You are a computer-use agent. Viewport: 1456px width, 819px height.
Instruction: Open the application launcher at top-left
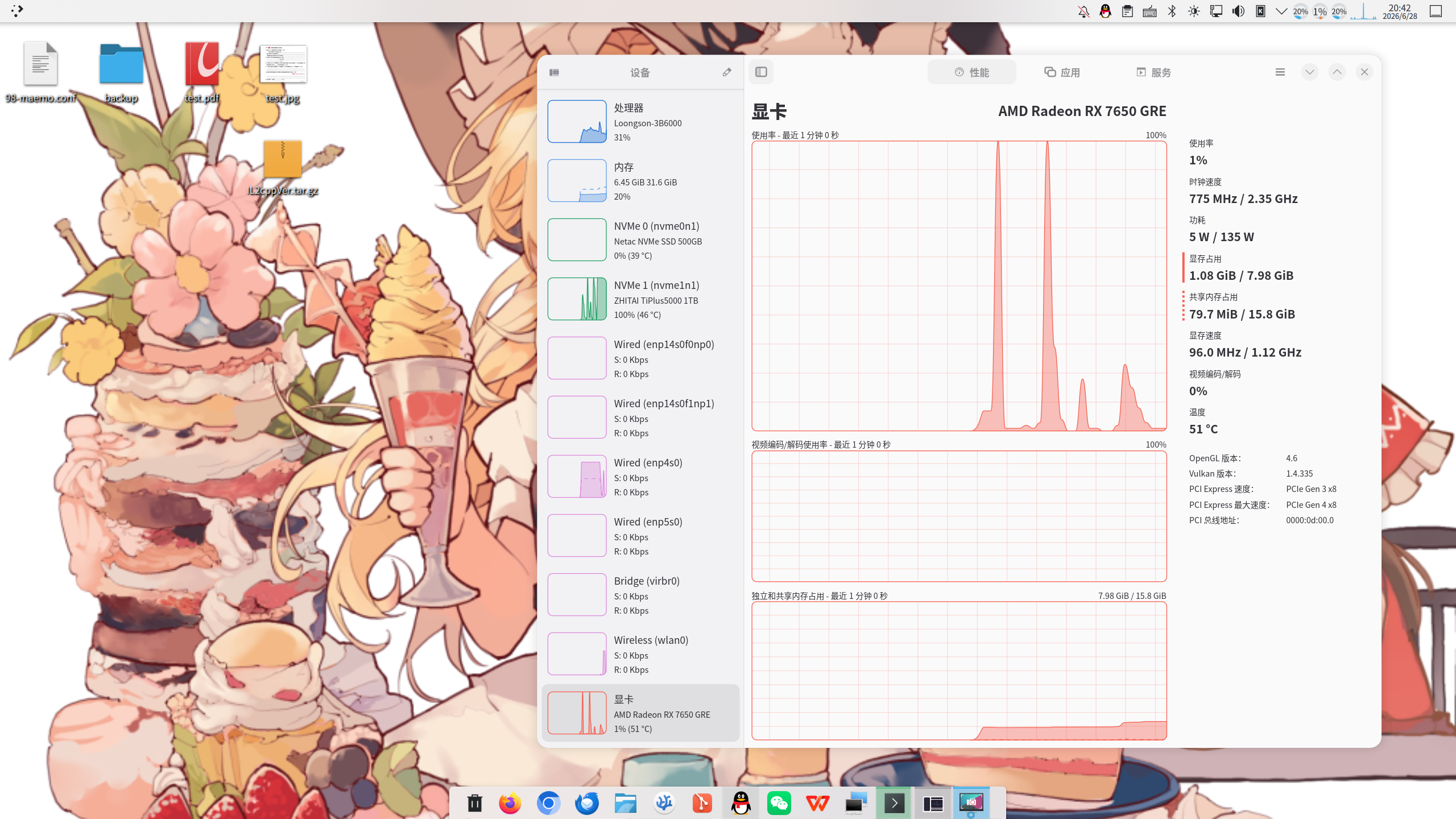coord(17,11)
